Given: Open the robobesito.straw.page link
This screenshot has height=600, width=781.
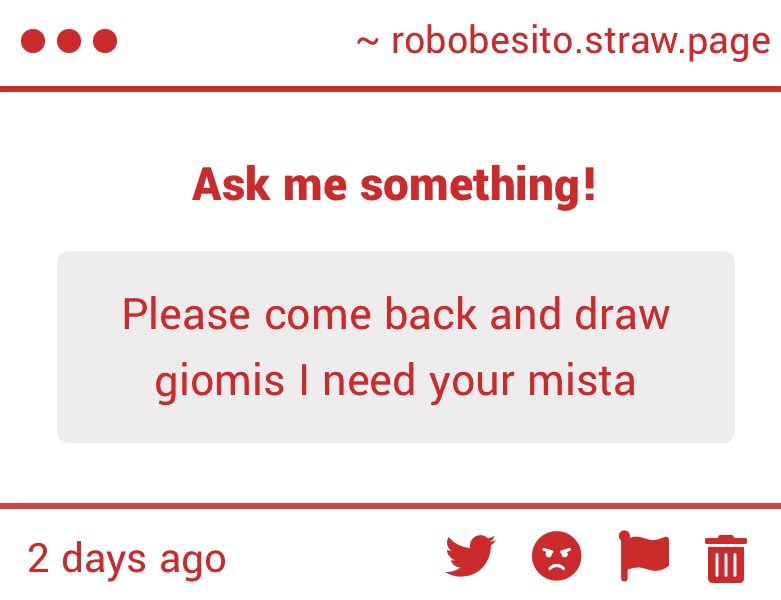Looking at the screenshot, I should pyautogui.click(x=580, y=41).
